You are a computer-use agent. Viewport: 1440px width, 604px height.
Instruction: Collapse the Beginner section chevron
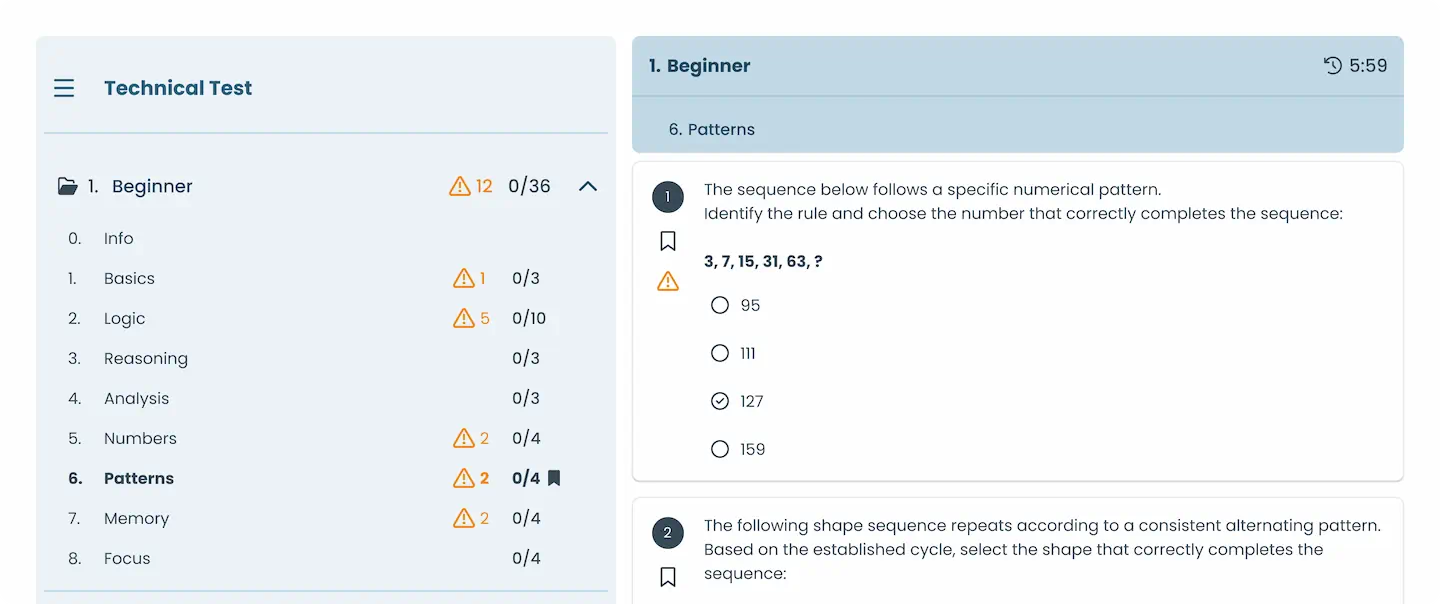click(x=588, y=186)
